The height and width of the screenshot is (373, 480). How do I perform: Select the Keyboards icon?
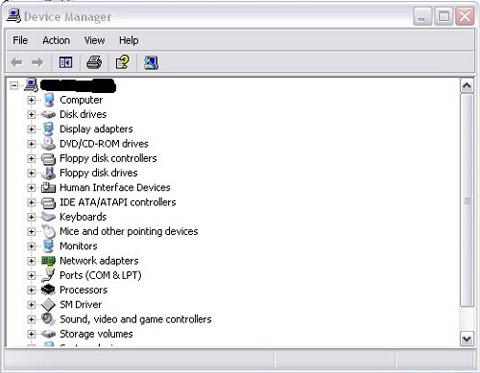tap(48, 217)
